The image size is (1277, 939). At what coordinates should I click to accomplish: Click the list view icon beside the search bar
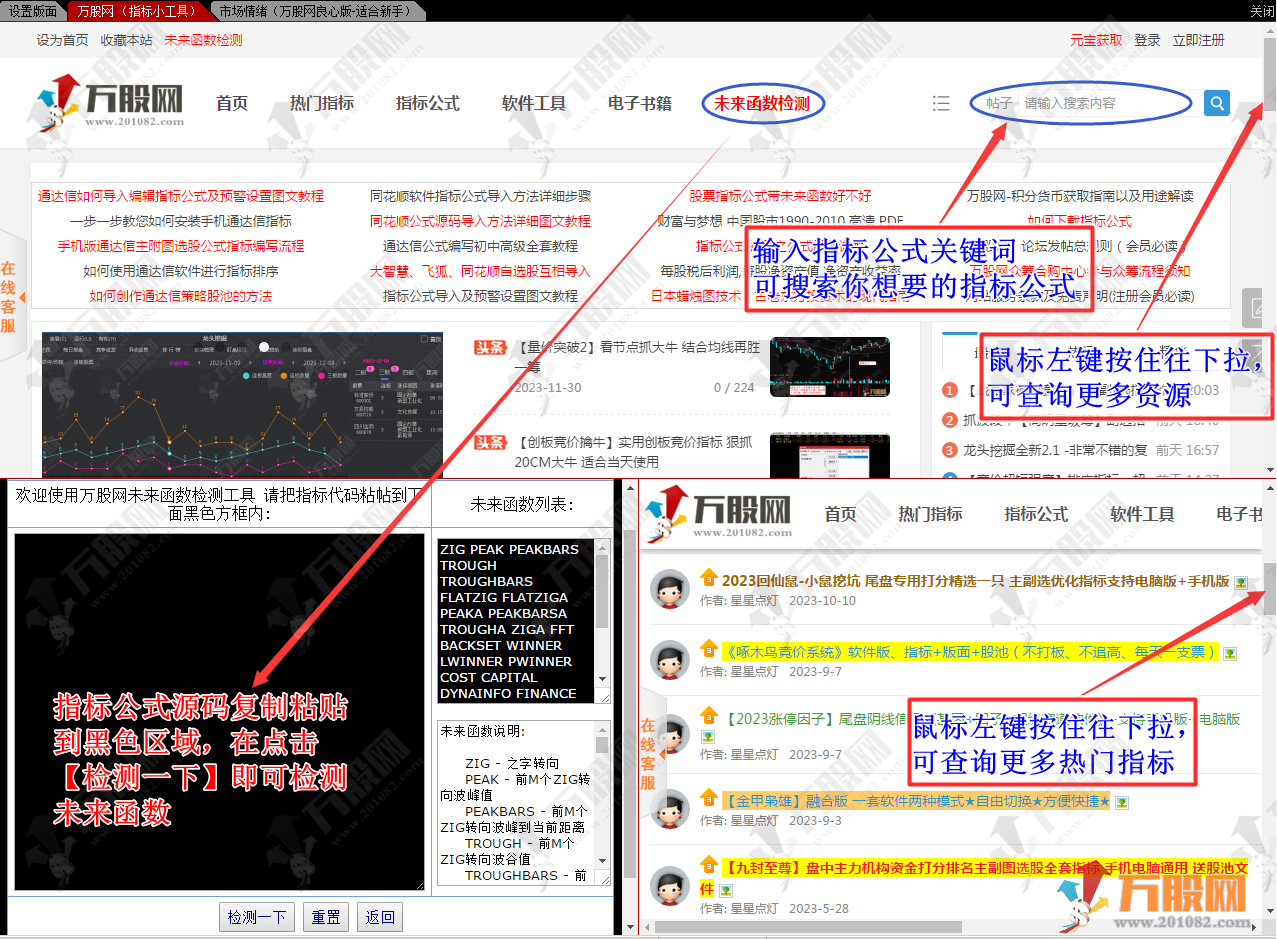(941, 103)
